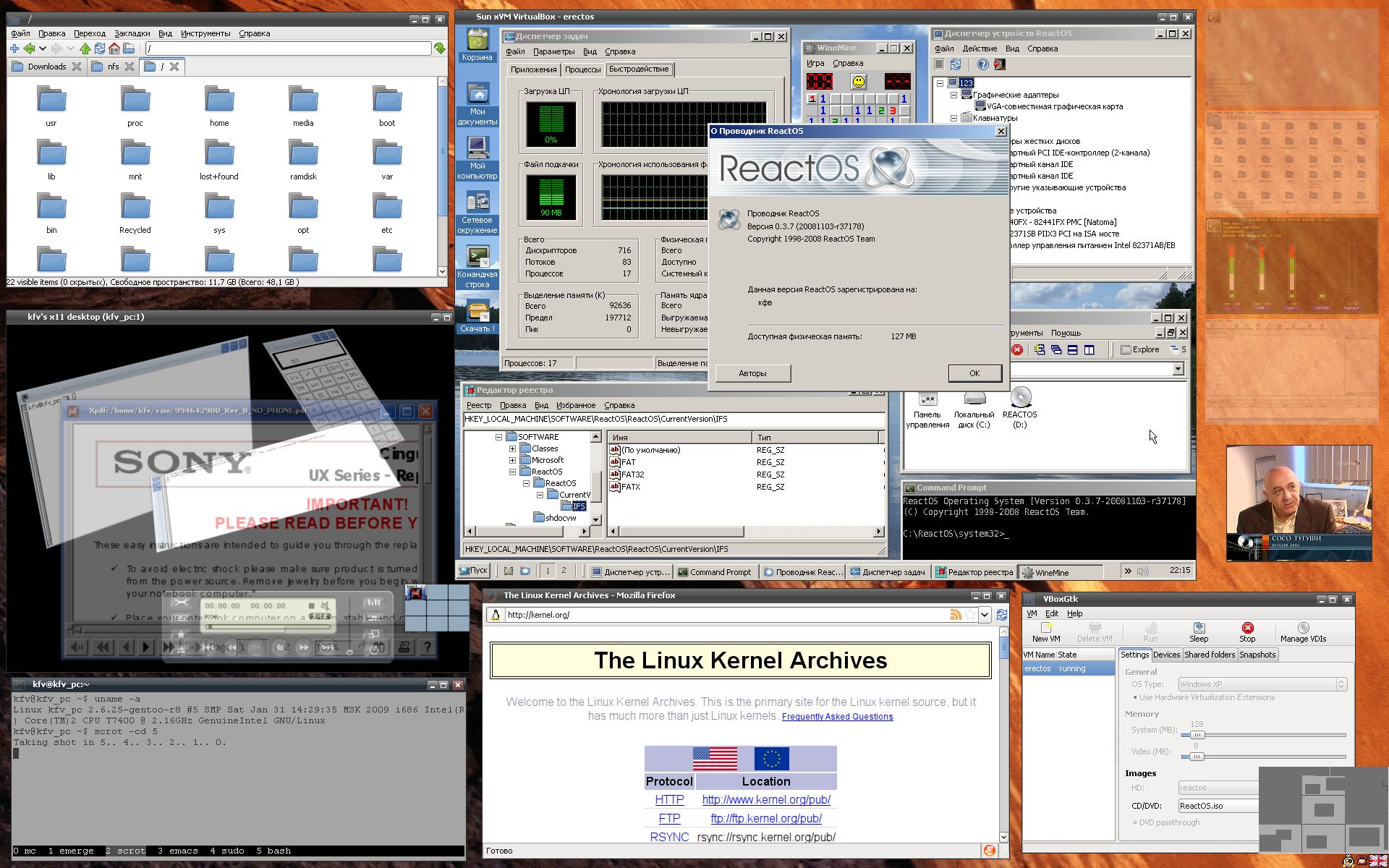Click the Firefox reload icon
The width and height of the screenshot is (1389, 868).
(x=1001, y=615)
